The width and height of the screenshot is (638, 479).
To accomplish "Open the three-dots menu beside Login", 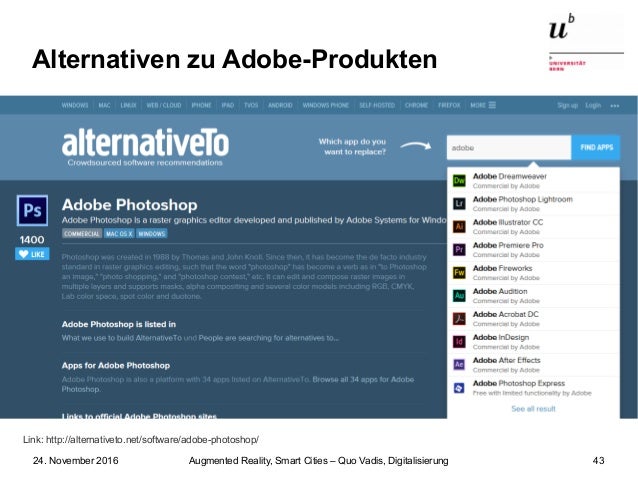I will pyautogui.click(x=614, y=106).
